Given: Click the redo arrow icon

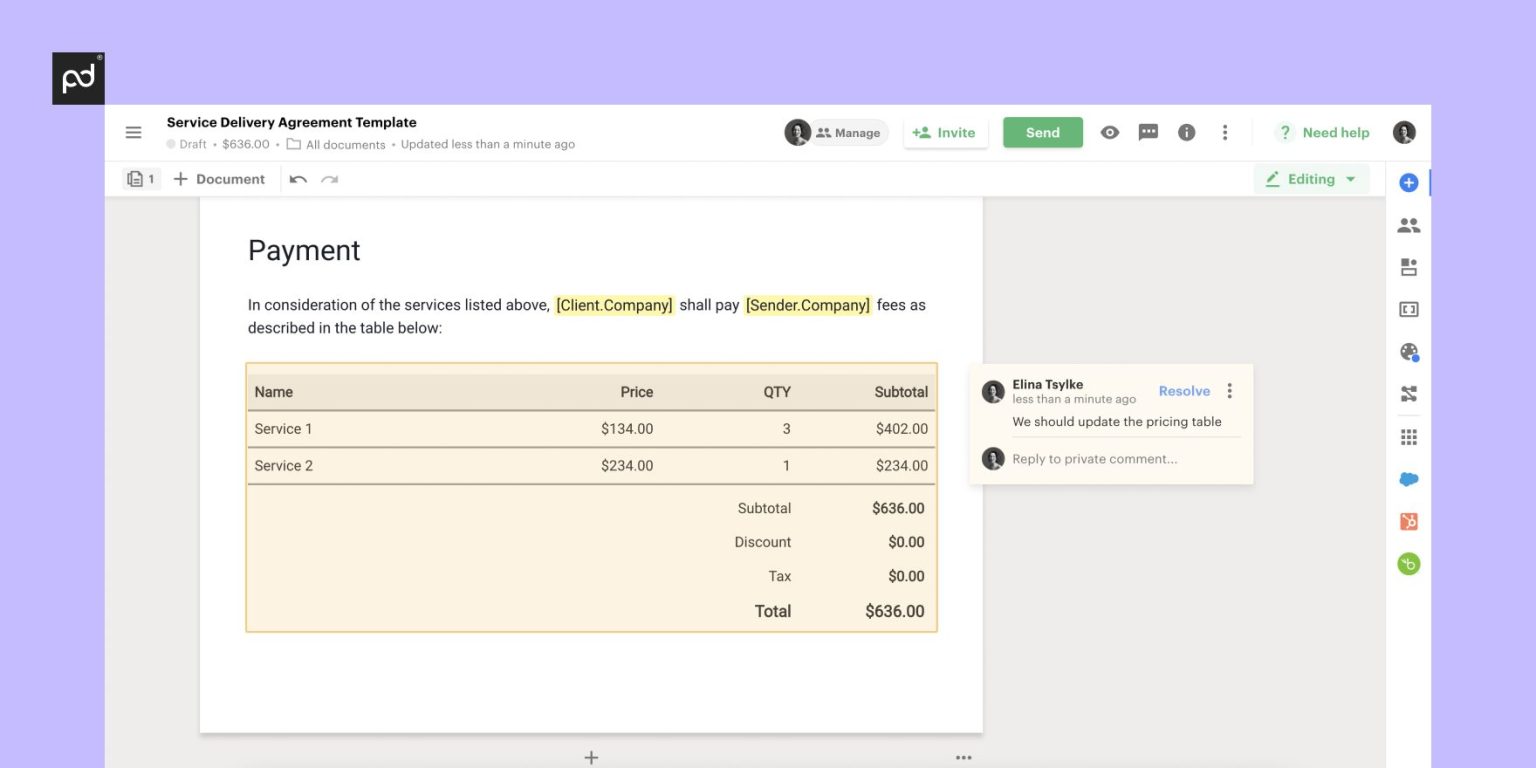Looking at the screenshot, I should click(x=329, y=179).
